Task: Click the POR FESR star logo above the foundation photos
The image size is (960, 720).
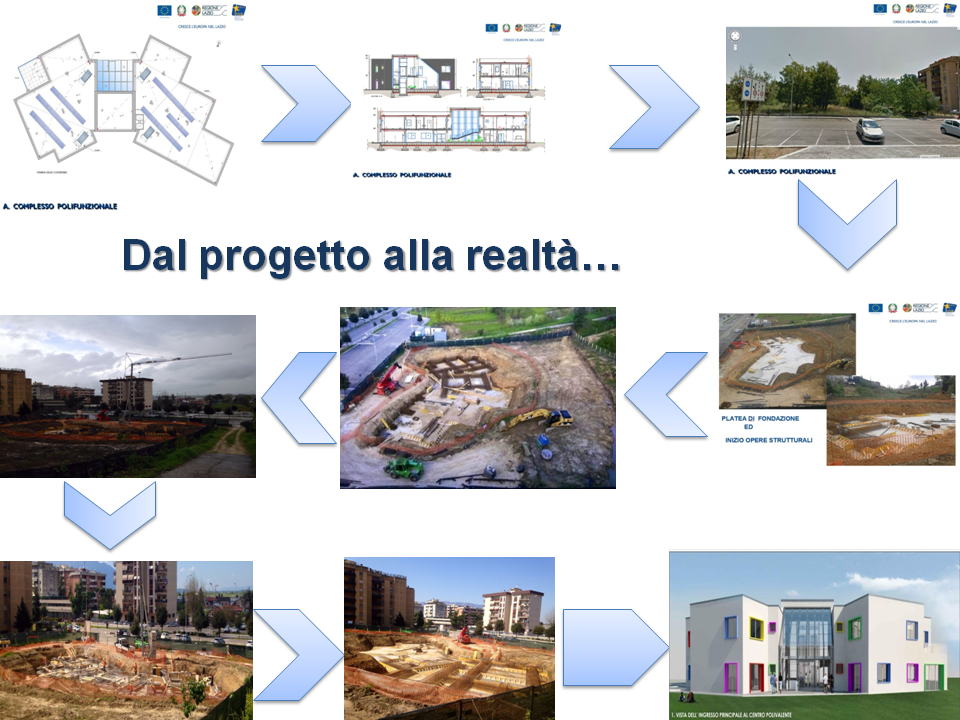Action: click(949, 308)
